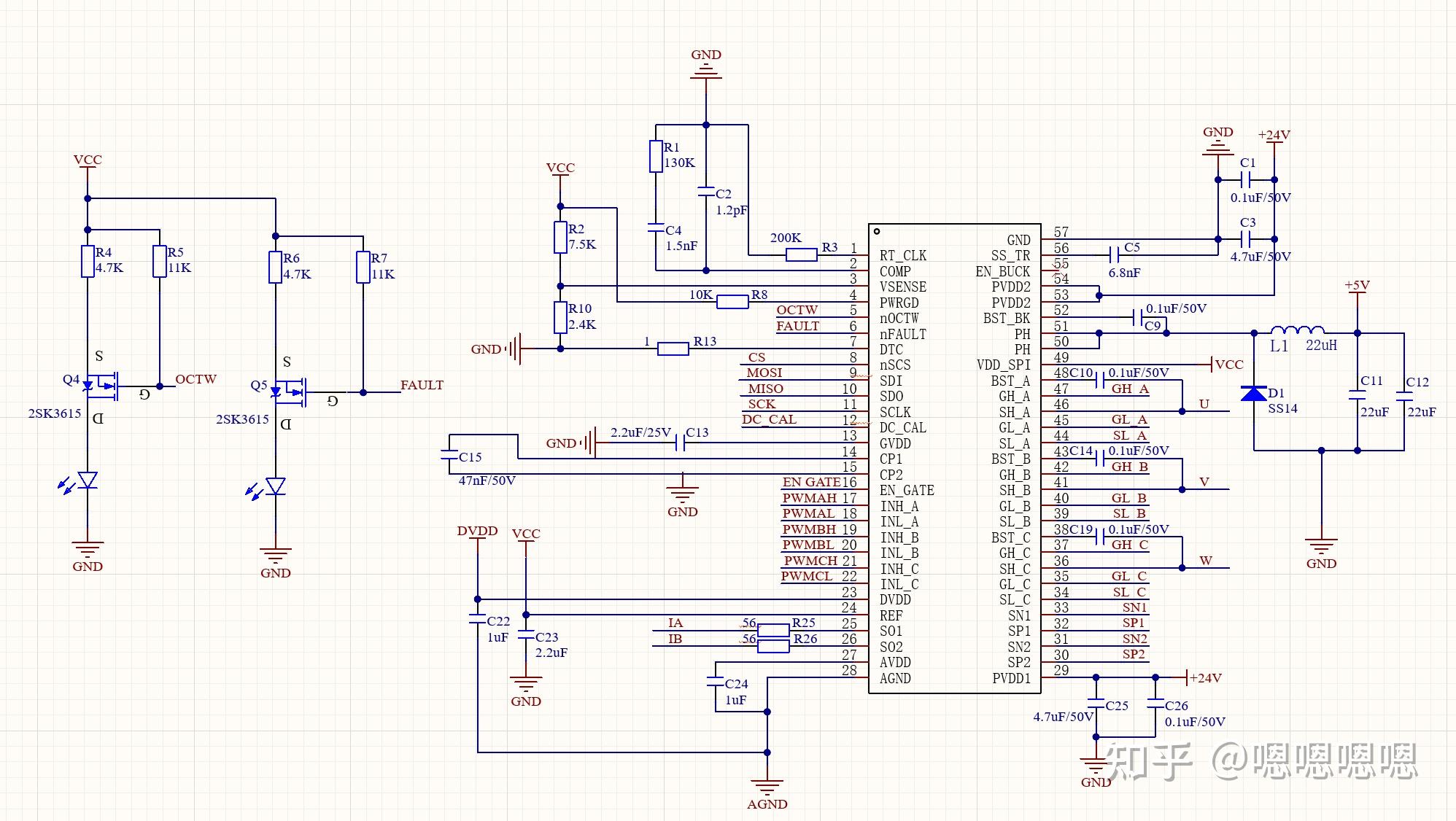Screen dimensions: 1456x821
Task: Select the C9 bootstrap capacitor symbol
Action: coord(1137,318)
